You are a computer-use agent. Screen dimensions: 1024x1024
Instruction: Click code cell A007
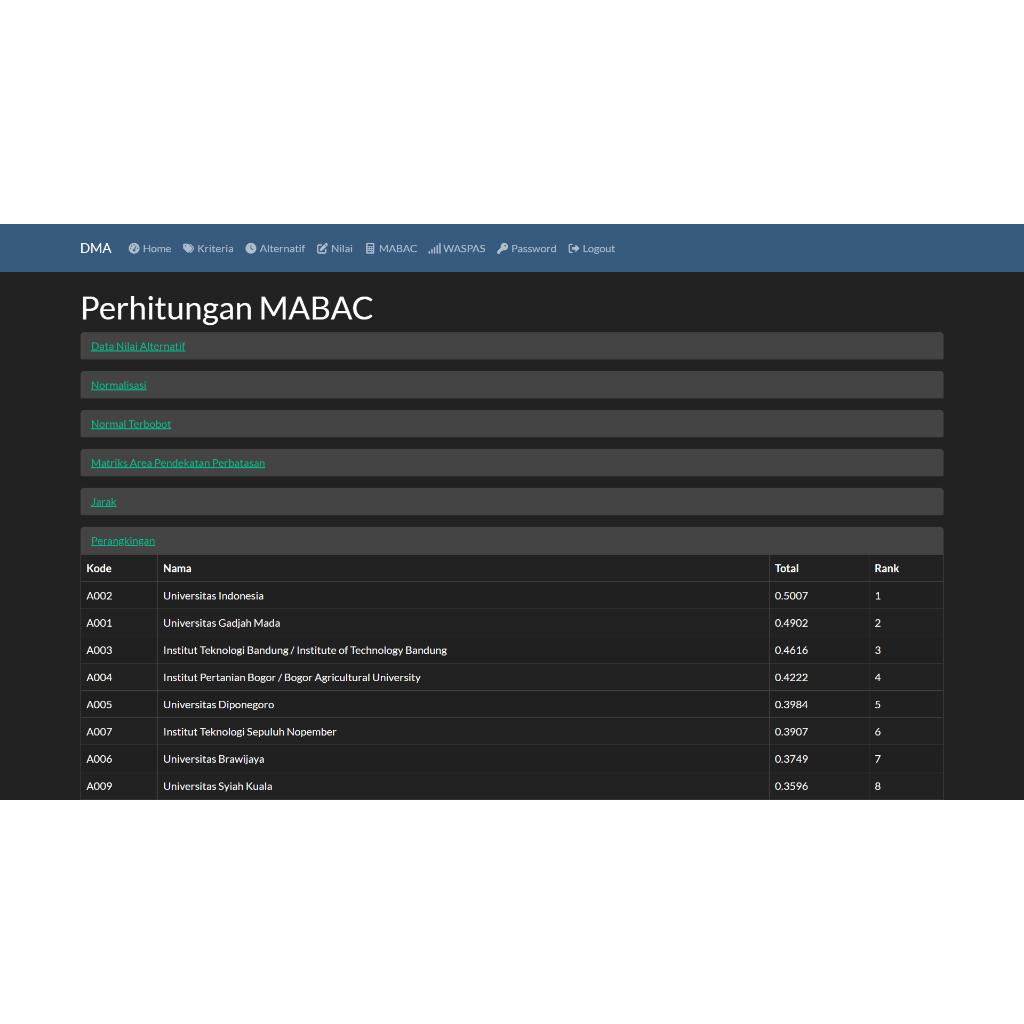click(119, 732)
